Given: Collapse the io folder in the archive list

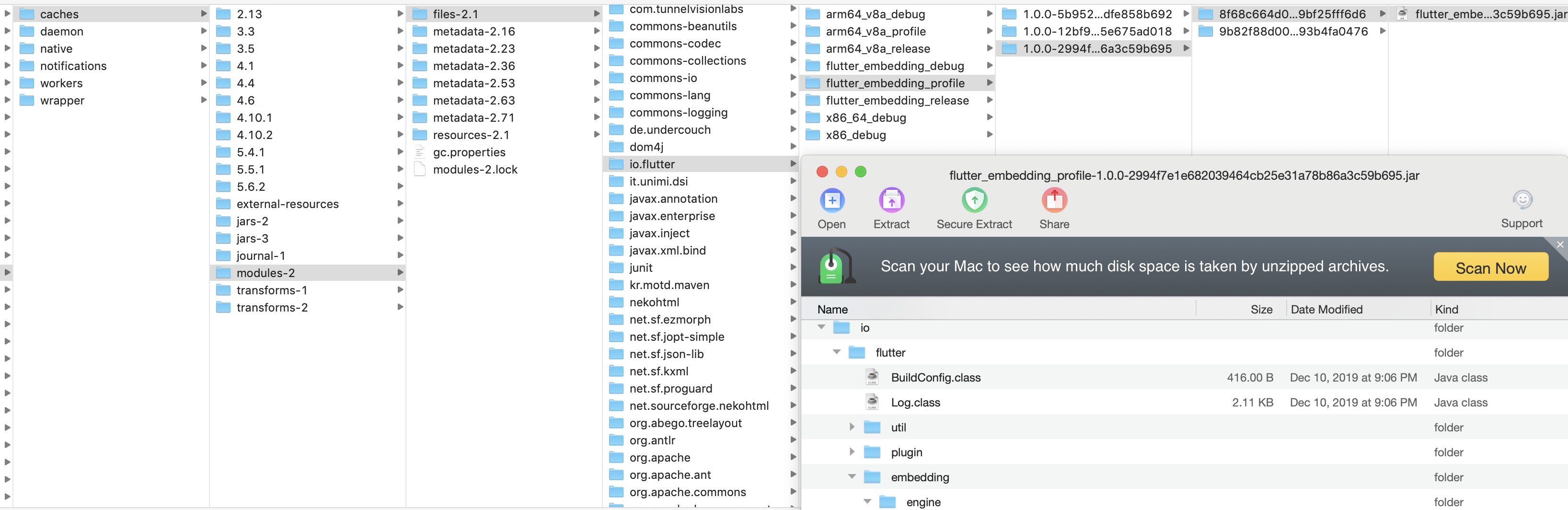Looking at the screenshot, I should click(821, 327).
